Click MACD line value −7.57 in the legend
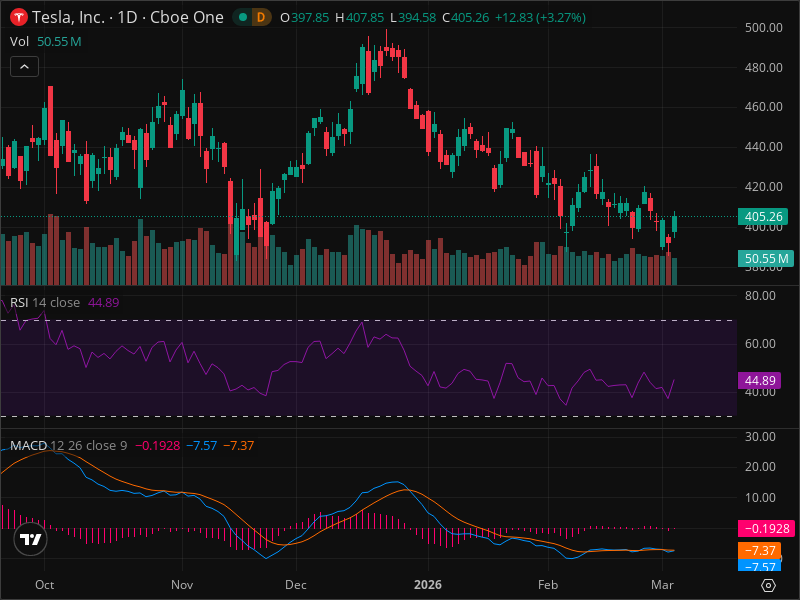Viewport: 800px width, 600px height. click(x=202, y=445)
